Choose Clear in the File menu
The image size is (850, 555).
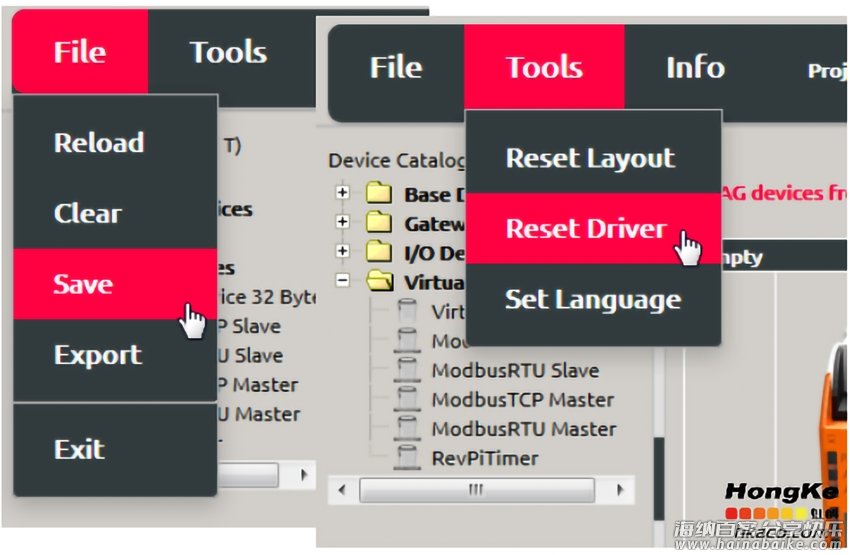click(x=115, y=214)
